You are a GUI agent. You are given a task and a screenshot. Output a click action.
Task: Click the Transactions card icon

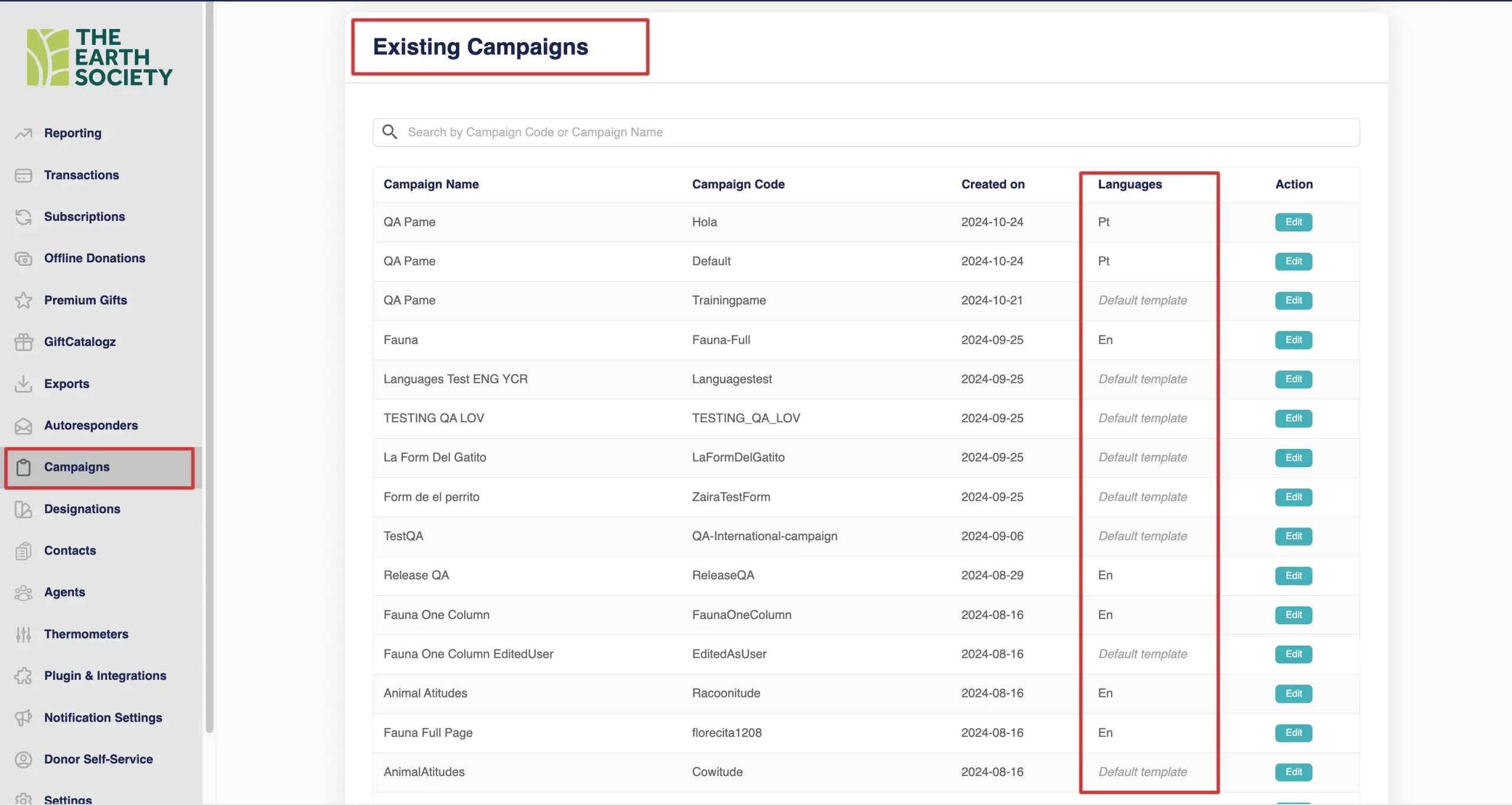(x=24, y=175)
